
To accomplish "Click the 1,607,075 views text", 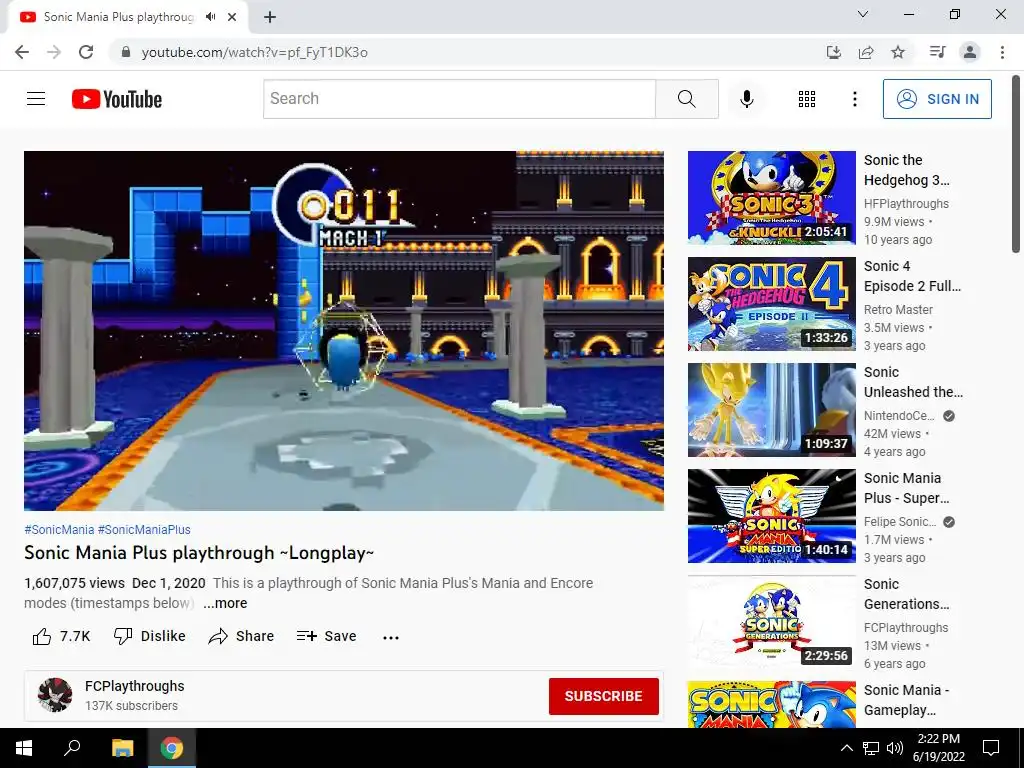I will [x=74, y=583].
